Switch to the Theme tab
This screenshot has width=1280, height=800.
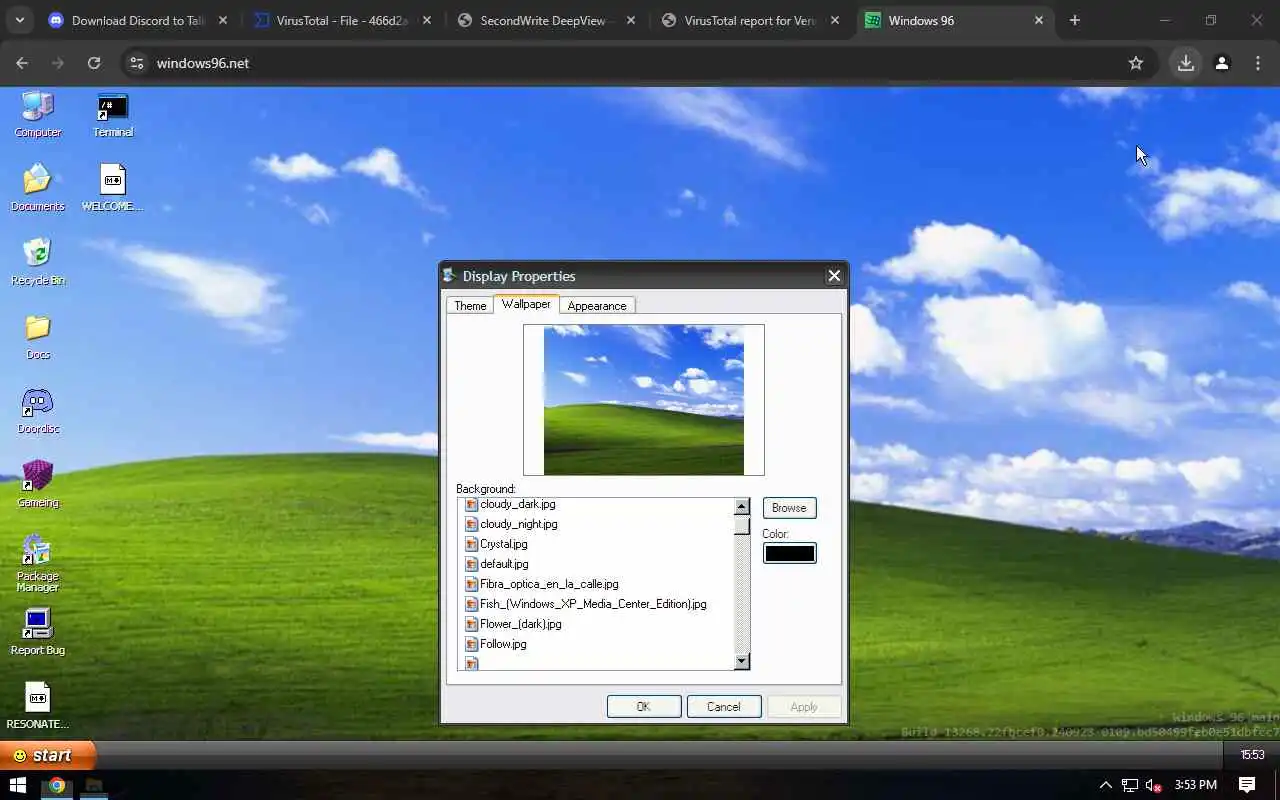470,305
